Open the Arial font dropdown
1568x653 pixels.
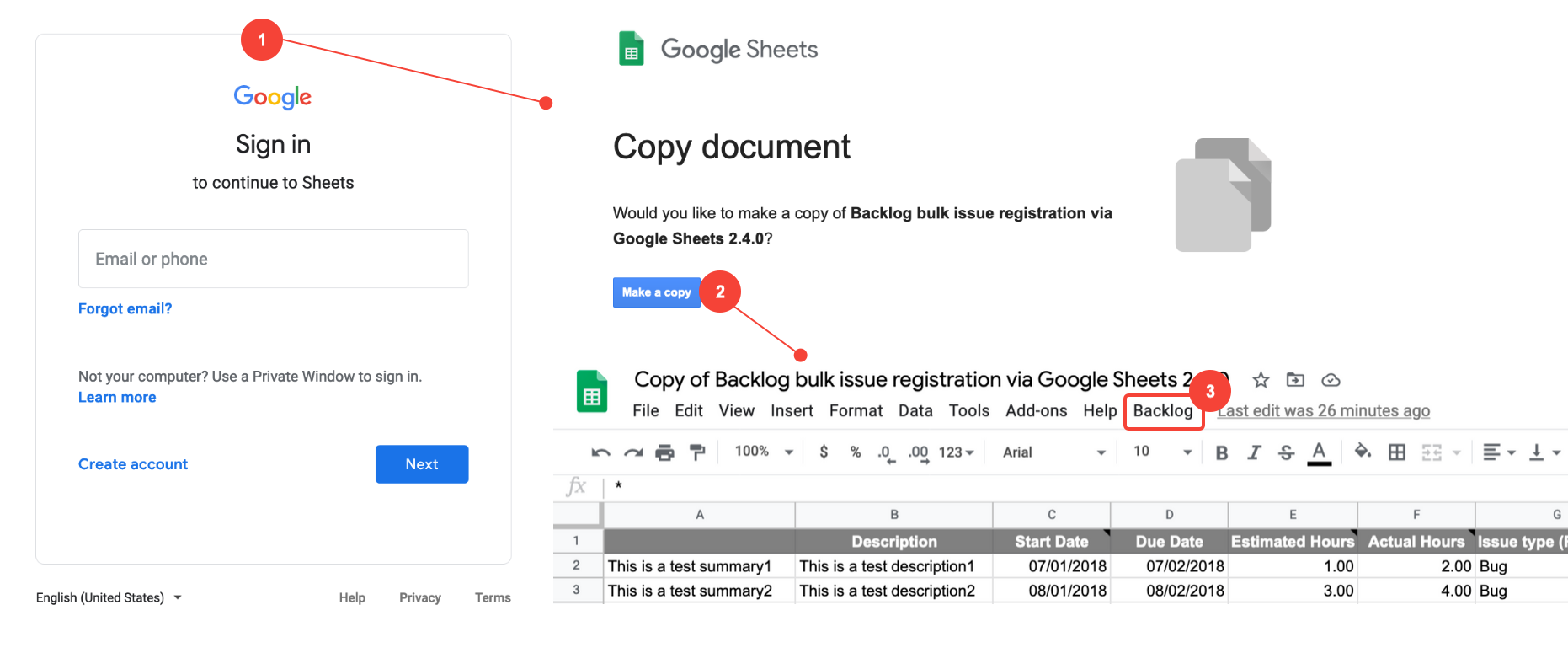coord(1053,452)
